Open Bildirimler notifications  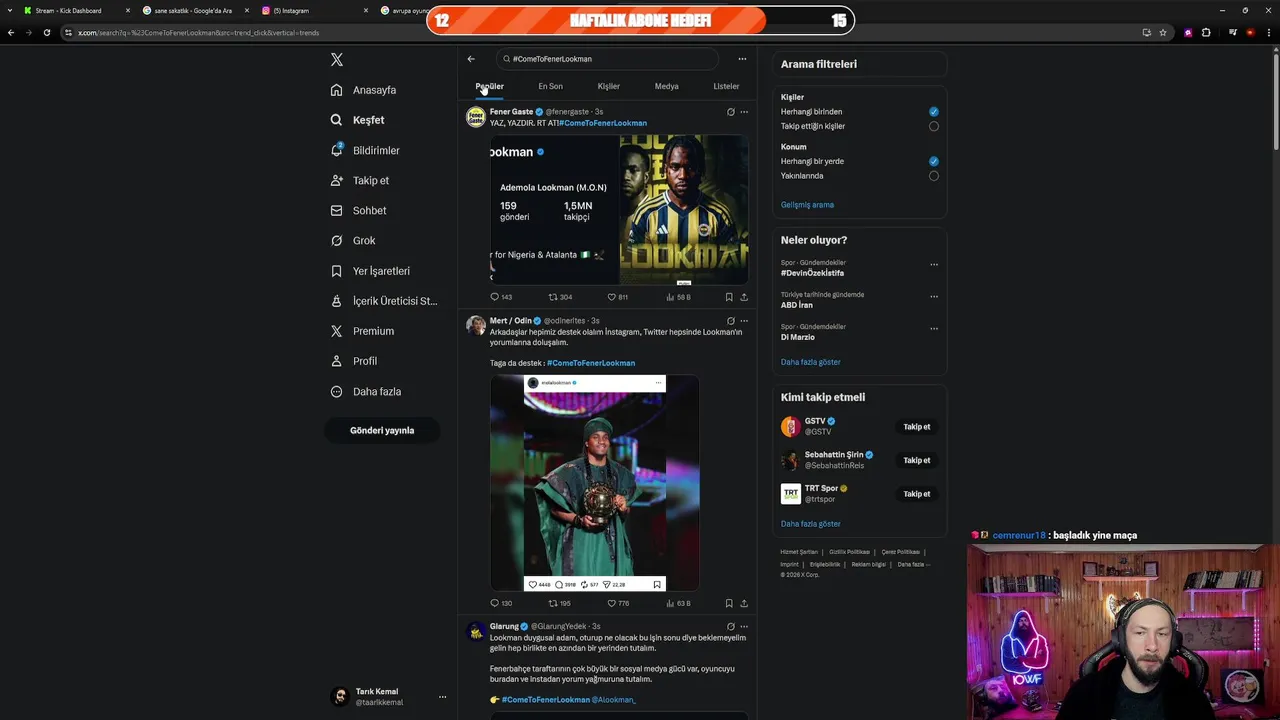tap(366, 151)
